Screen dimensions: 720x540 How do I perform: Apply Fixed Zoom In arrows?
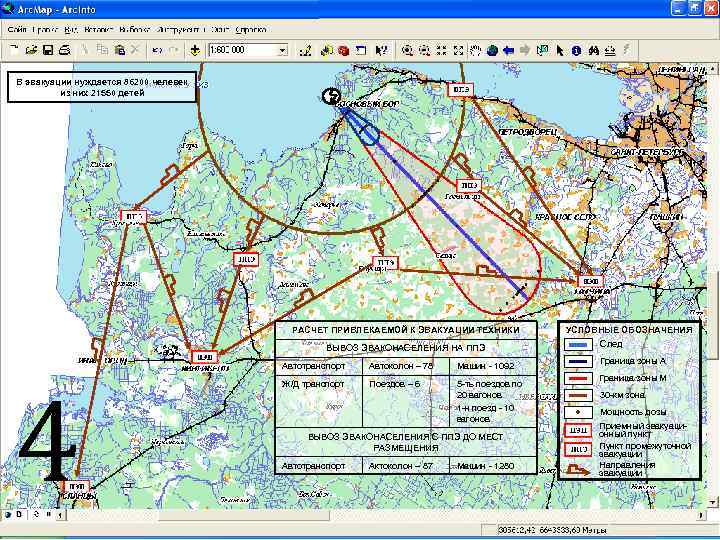pos(441,51)
